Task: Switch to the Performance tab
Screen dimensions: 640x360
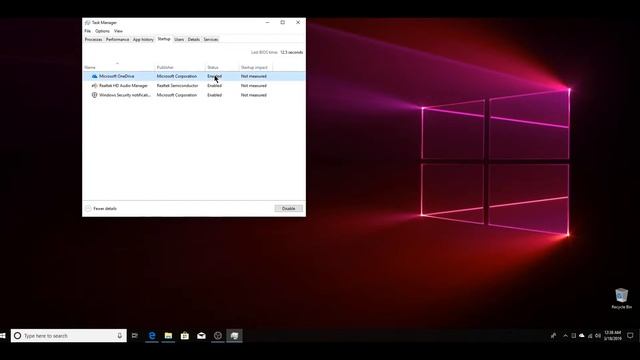Action: point(118,40)
